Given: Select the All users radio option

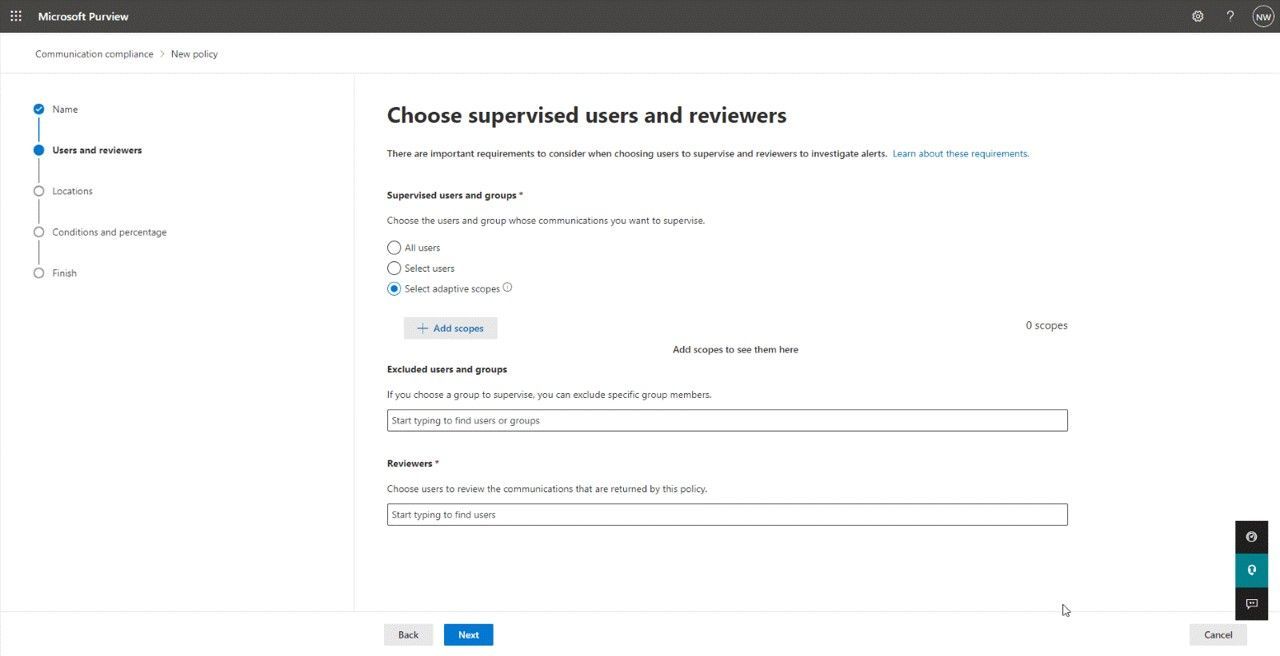Looking at the screenshot, I should coord(394,248).
